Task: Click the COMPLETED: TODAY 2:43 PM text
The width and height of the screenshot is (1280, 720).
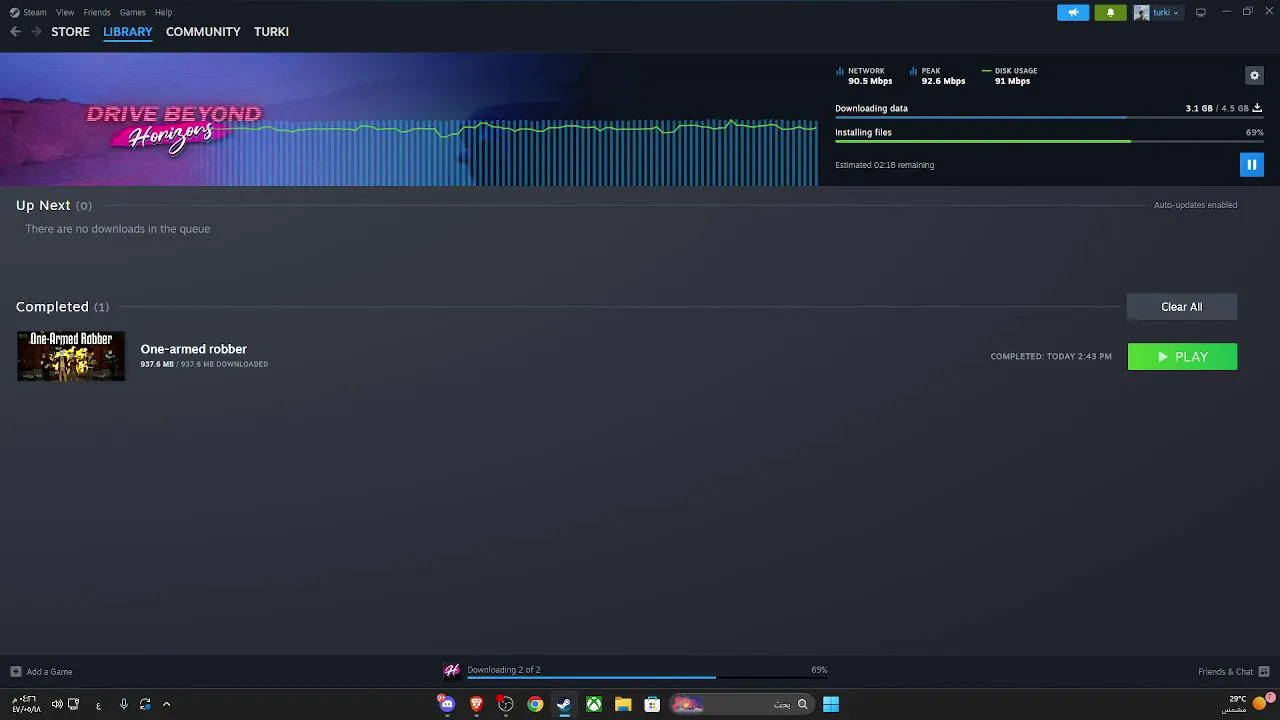Action: (x=1051, y=357)
